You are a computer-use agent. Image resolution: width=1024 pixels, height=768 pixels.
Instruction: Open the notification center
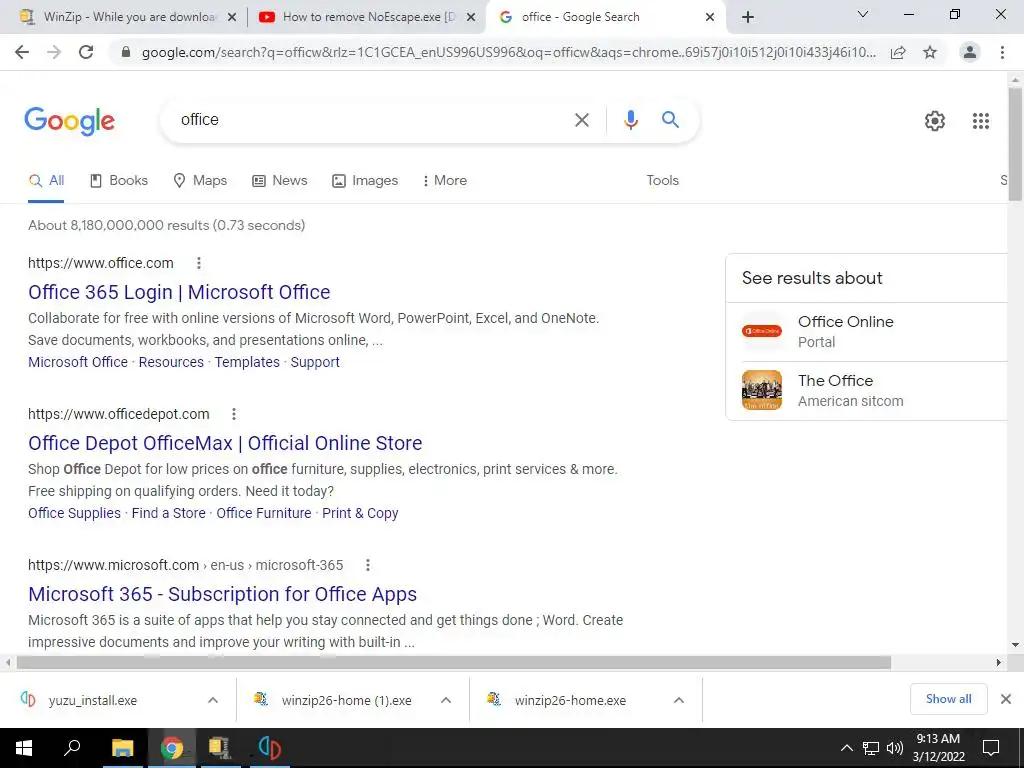[991, 748]
